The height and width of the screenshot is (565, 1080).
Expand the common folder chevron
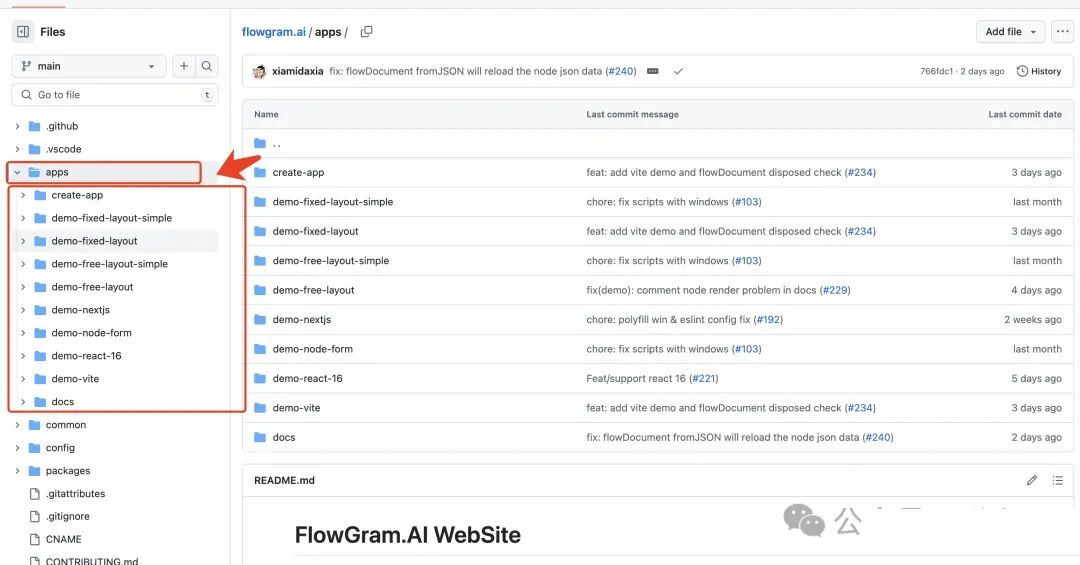(17, 424)
